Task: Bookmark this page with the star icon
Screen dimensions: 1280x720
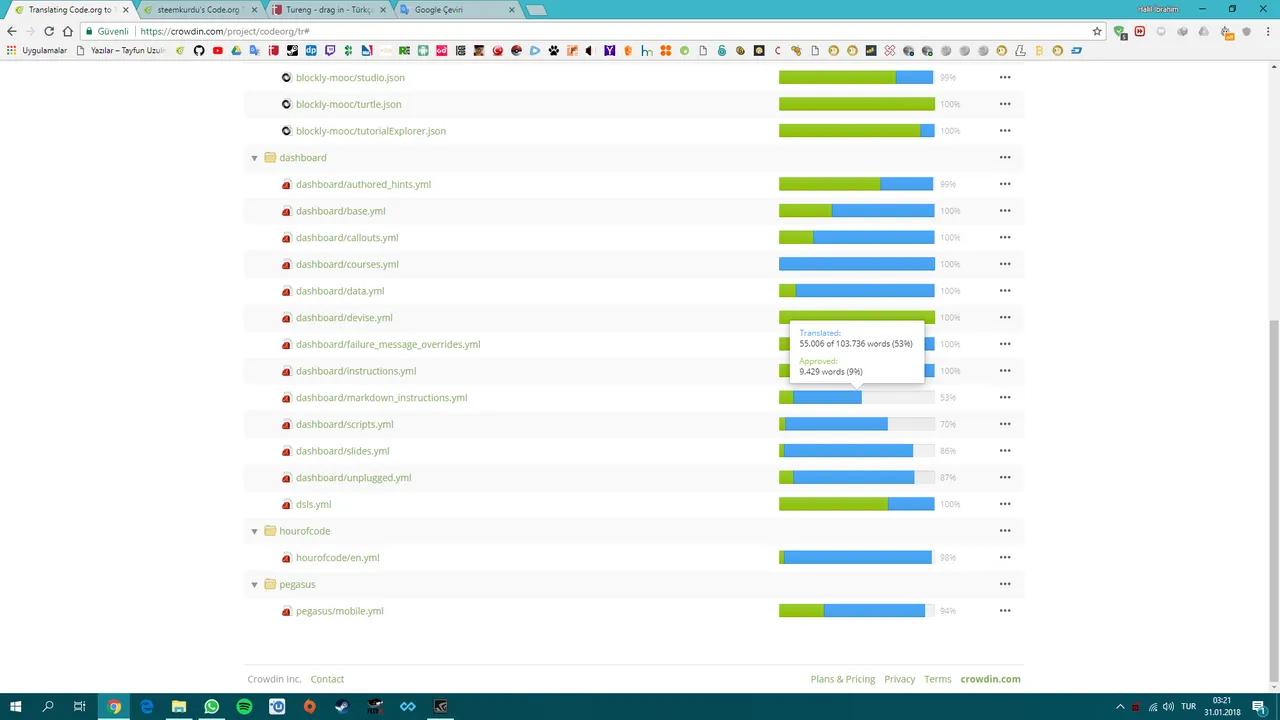Action: pos(1097,31)
